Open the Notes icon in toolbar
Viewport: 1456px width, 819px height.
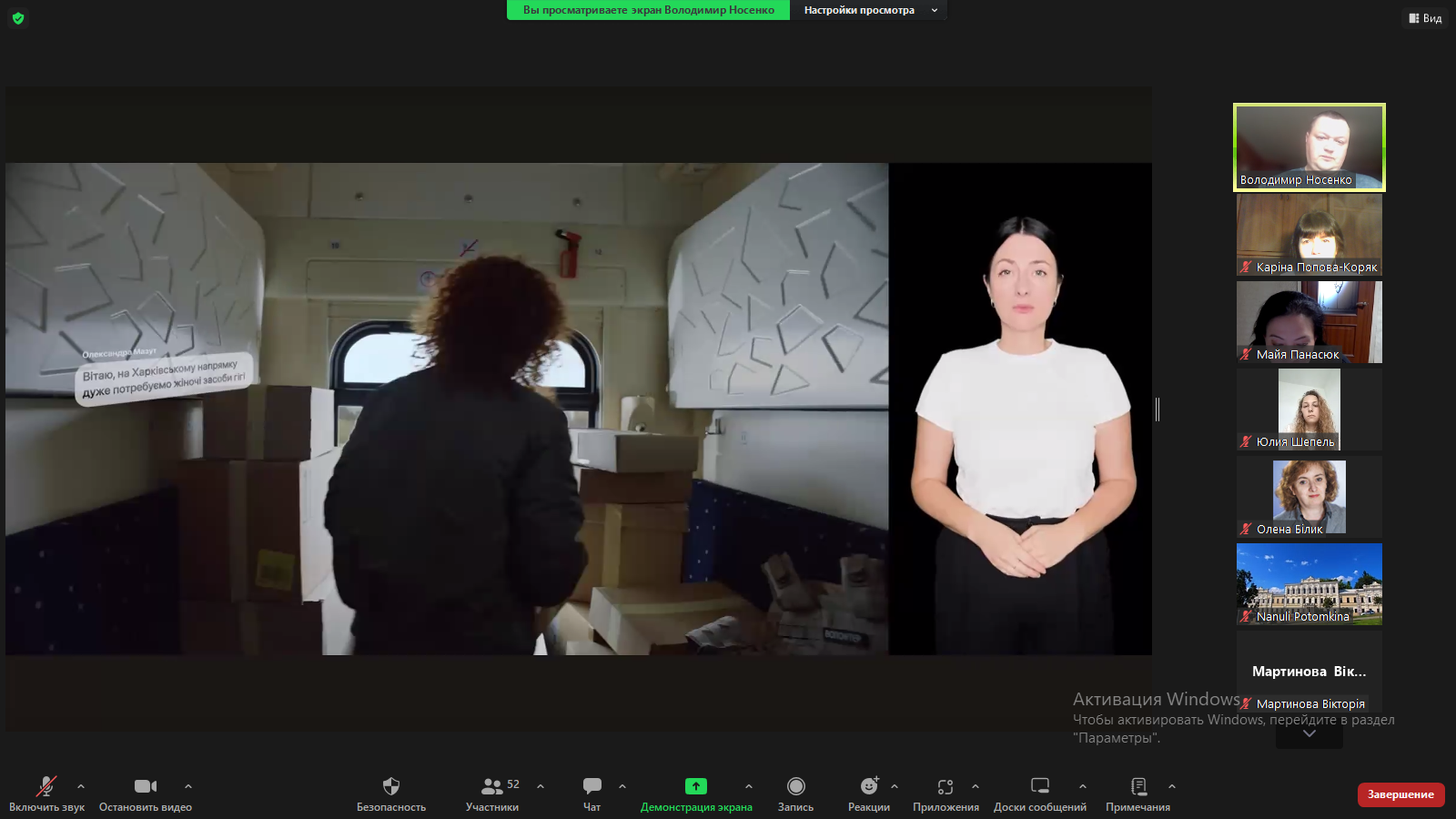click(x=1137, y=786)
